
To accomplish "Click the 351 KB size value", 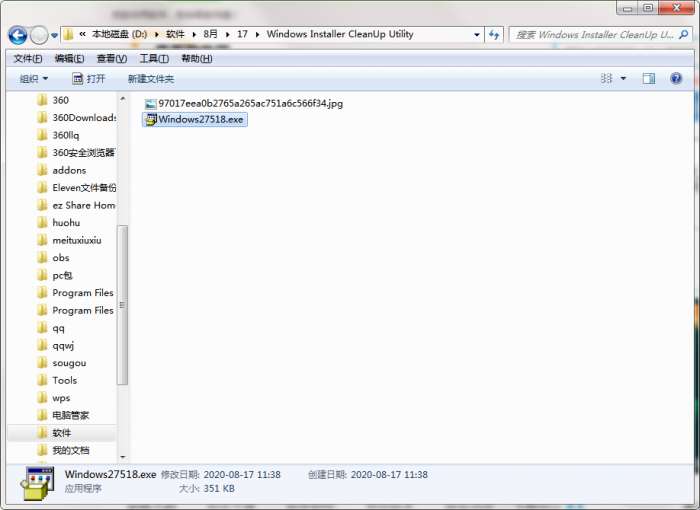I will tap(219, 489).
